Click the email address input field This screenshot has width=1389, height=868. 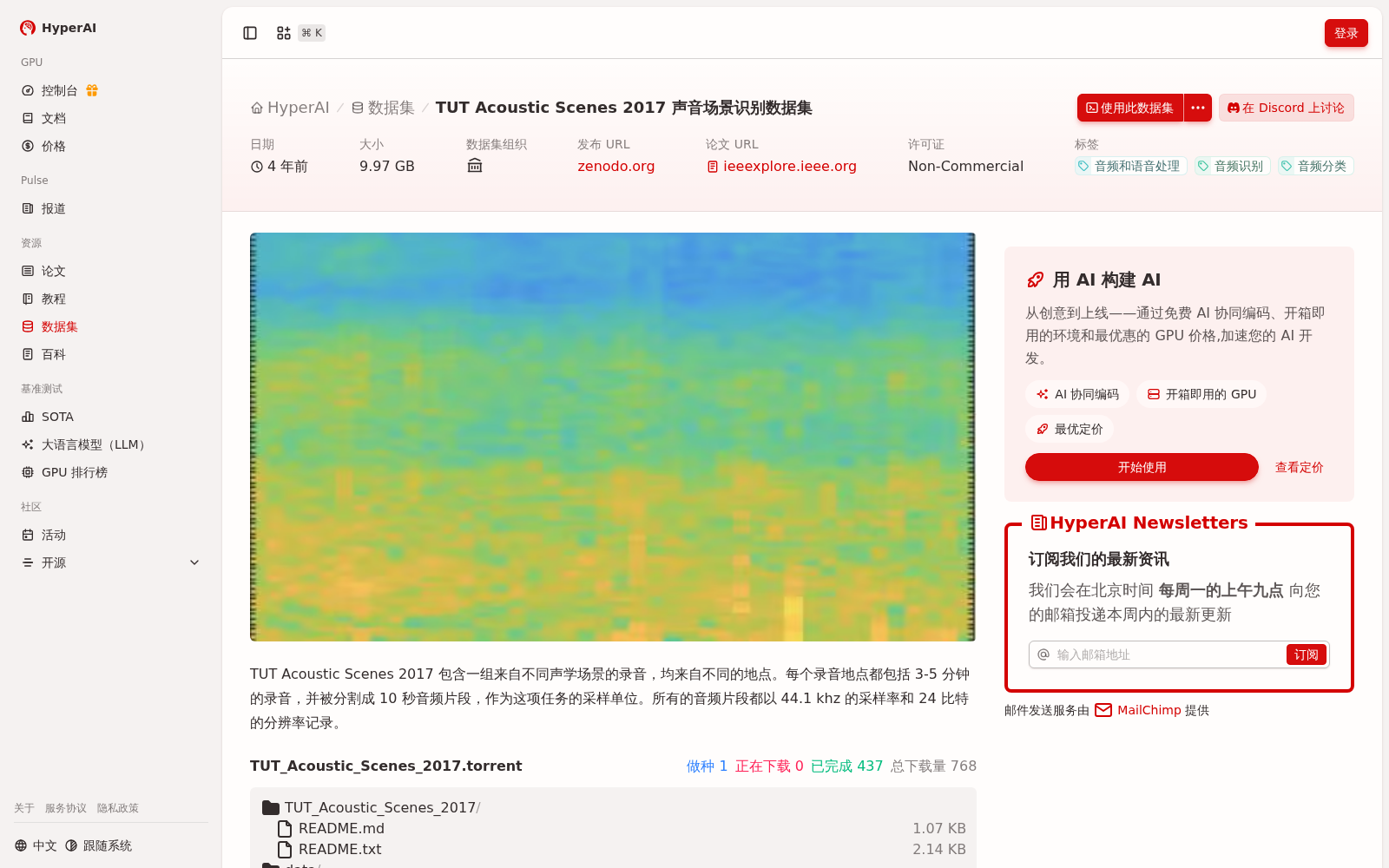pos(1168,654)
